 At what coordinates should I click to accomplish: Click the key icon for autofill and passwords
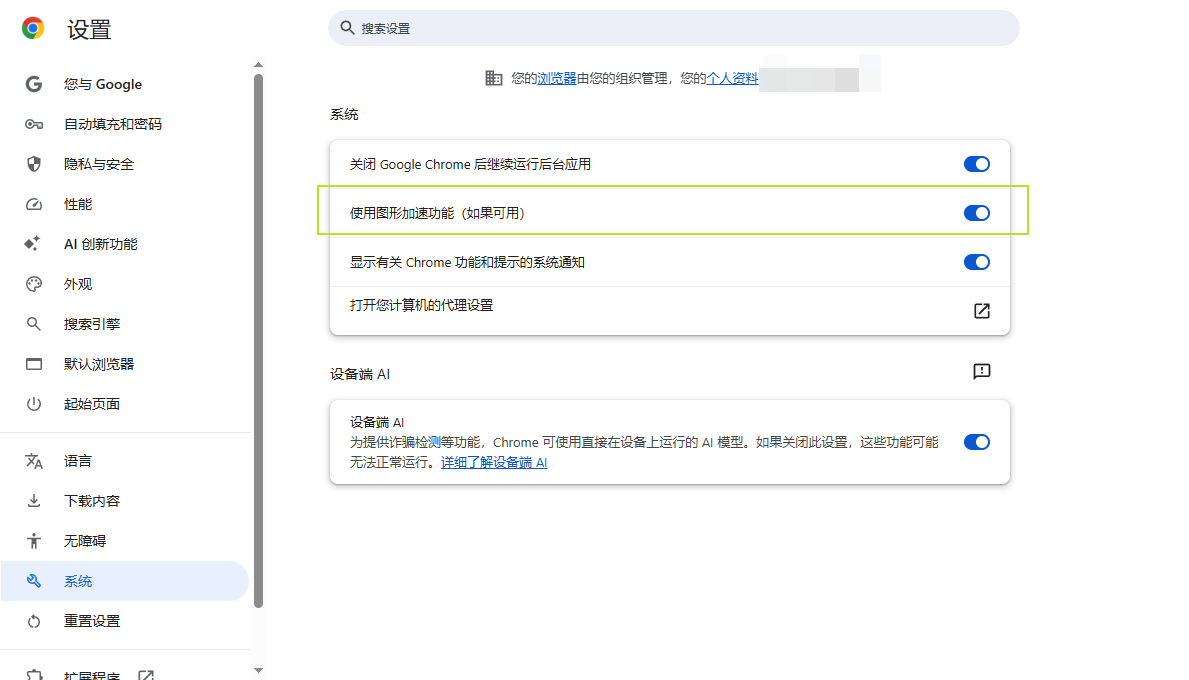(x=33, y=124)
